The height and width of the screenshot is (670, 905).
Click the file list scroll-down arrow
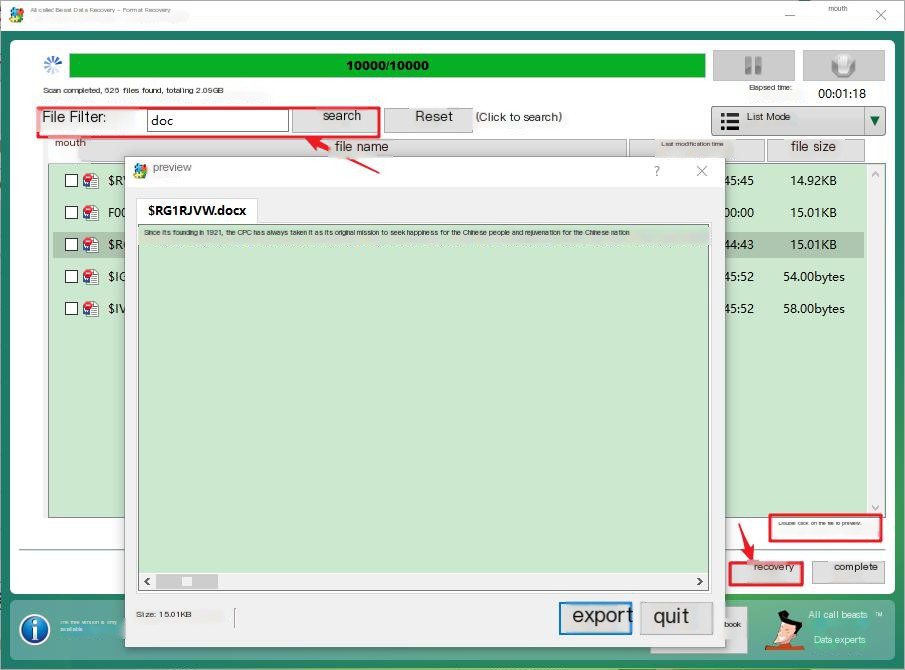876,508
